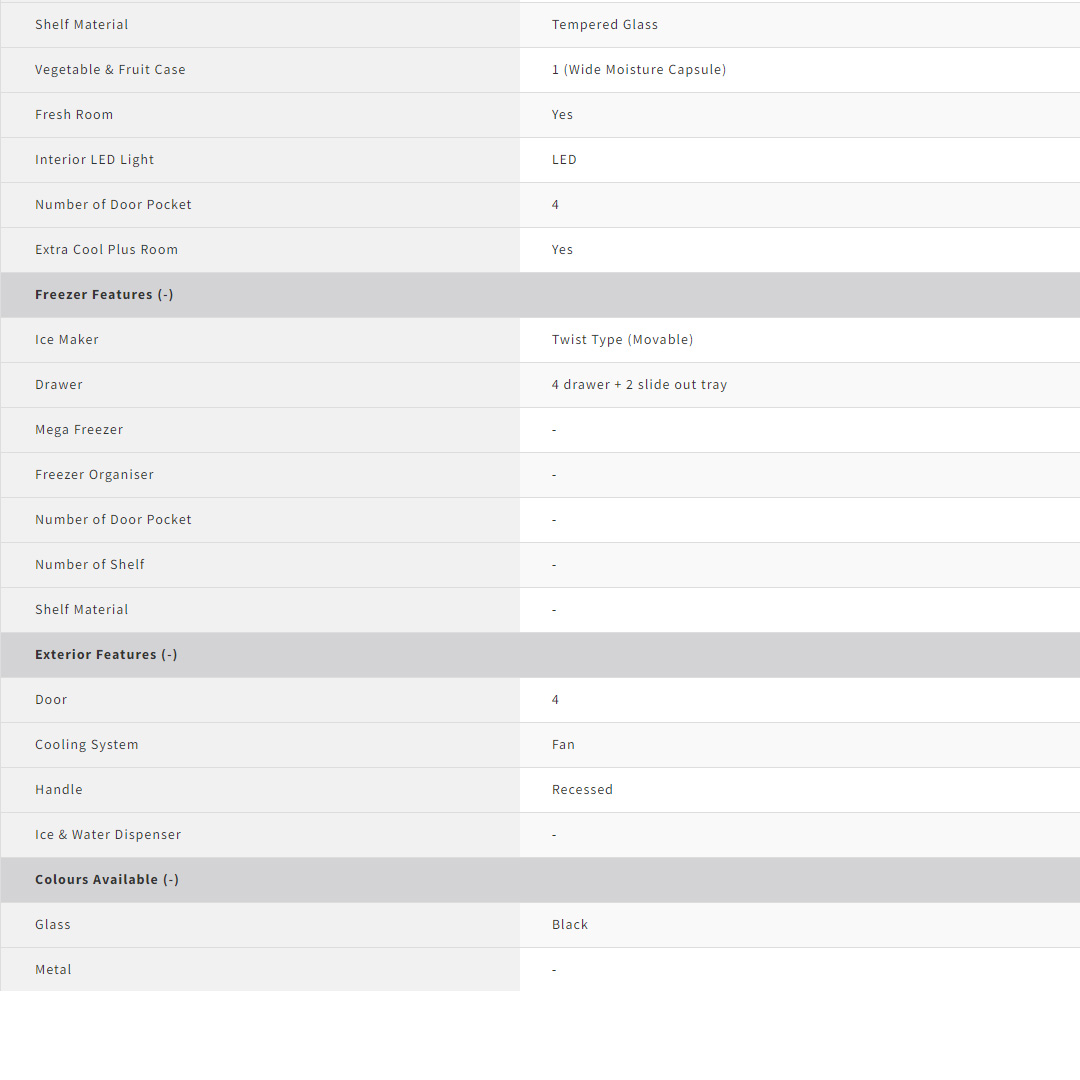The height and width of the screenshot is (1080, 1080).
Task: Select the Vegetable & Fruit Case row label
Action: coord(110,70)
